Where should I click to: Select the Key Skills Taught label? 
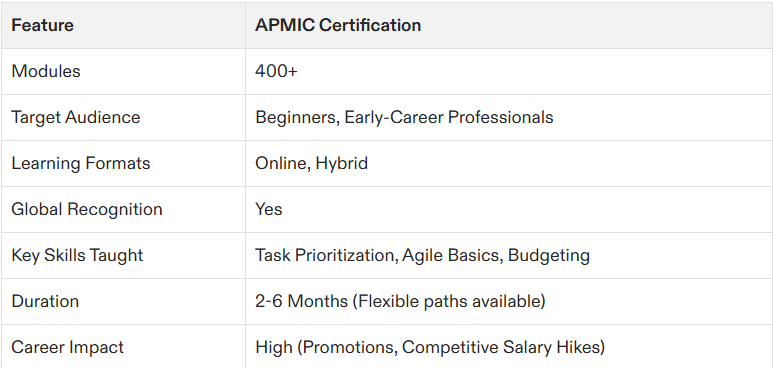click(x=77, y=255)
